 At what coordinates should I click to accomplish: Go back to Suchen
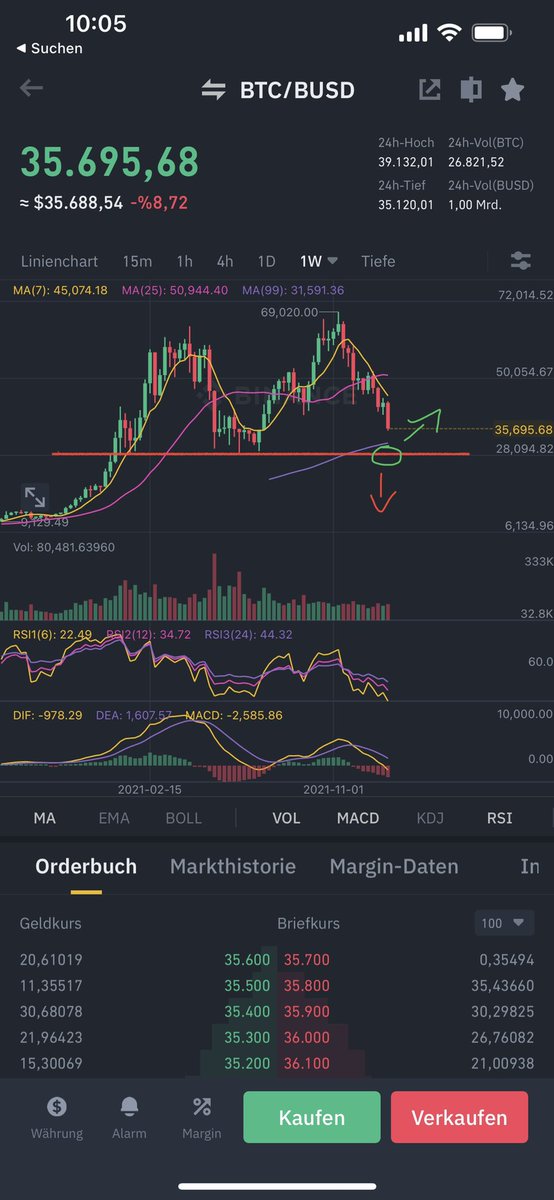[50, 48]
